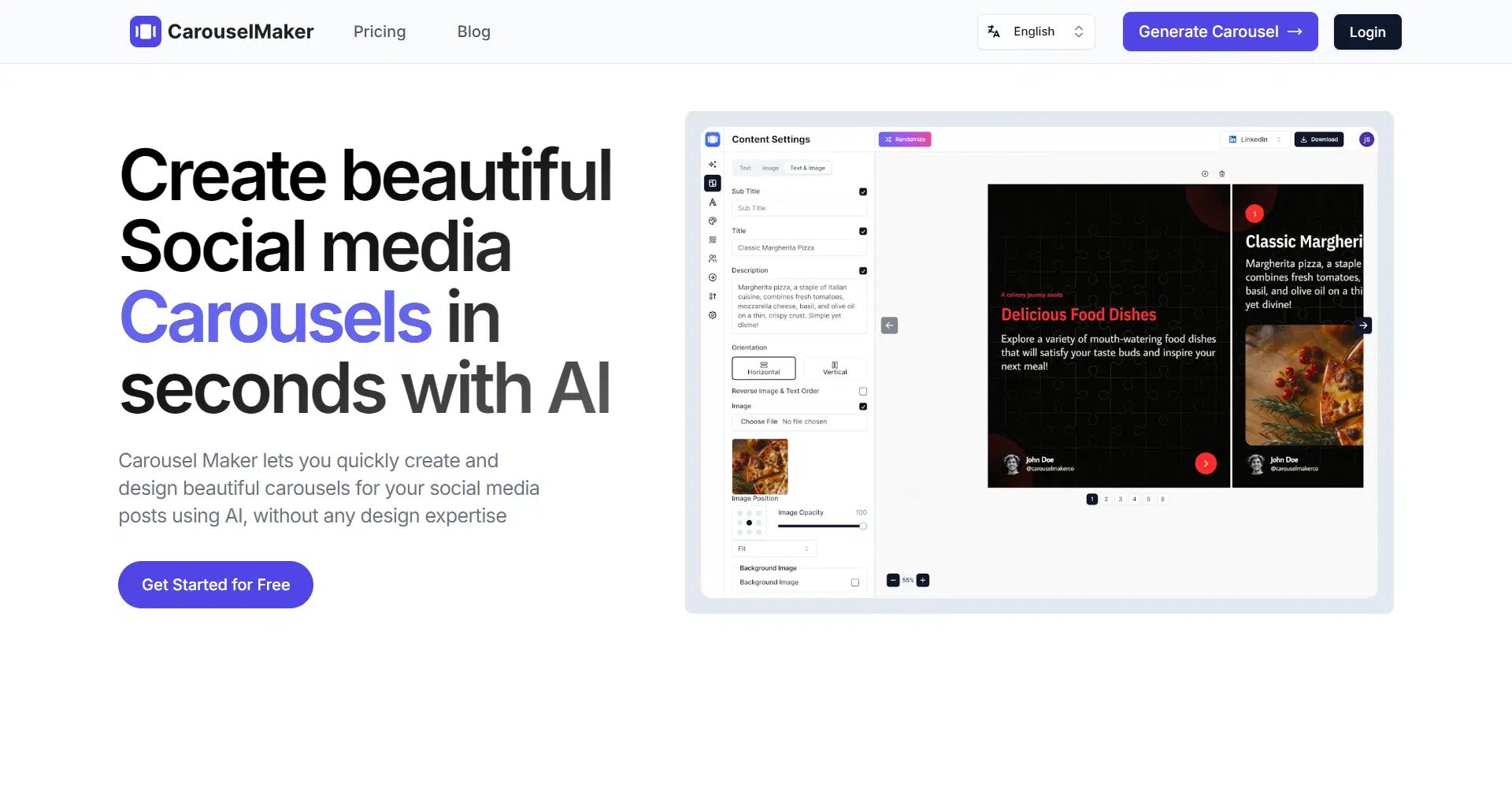The width and height of the screenshot is (1512, 788).
Task: Zoom out with the minus icon
Action: point(892,581)
